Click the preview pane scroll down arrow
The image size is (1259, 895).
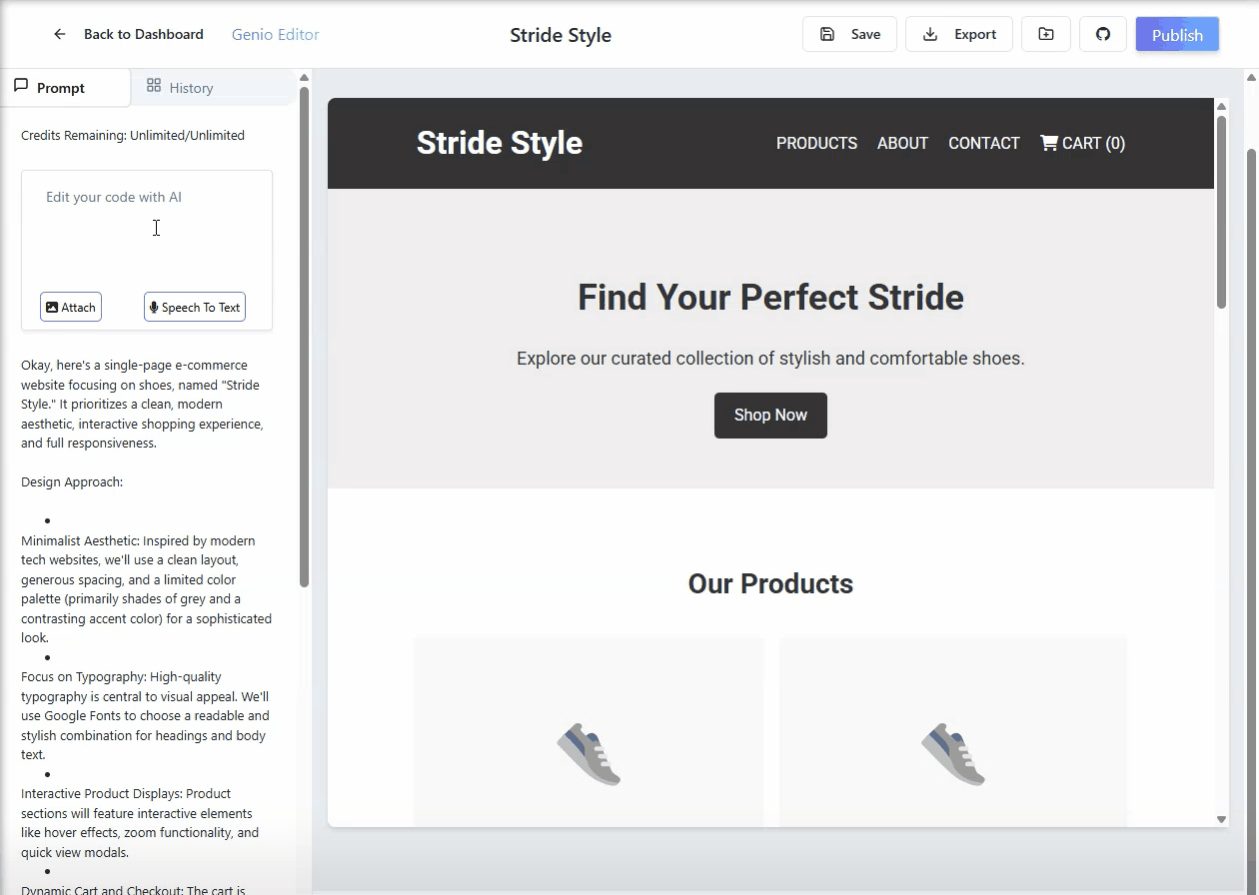(1221, 819)
